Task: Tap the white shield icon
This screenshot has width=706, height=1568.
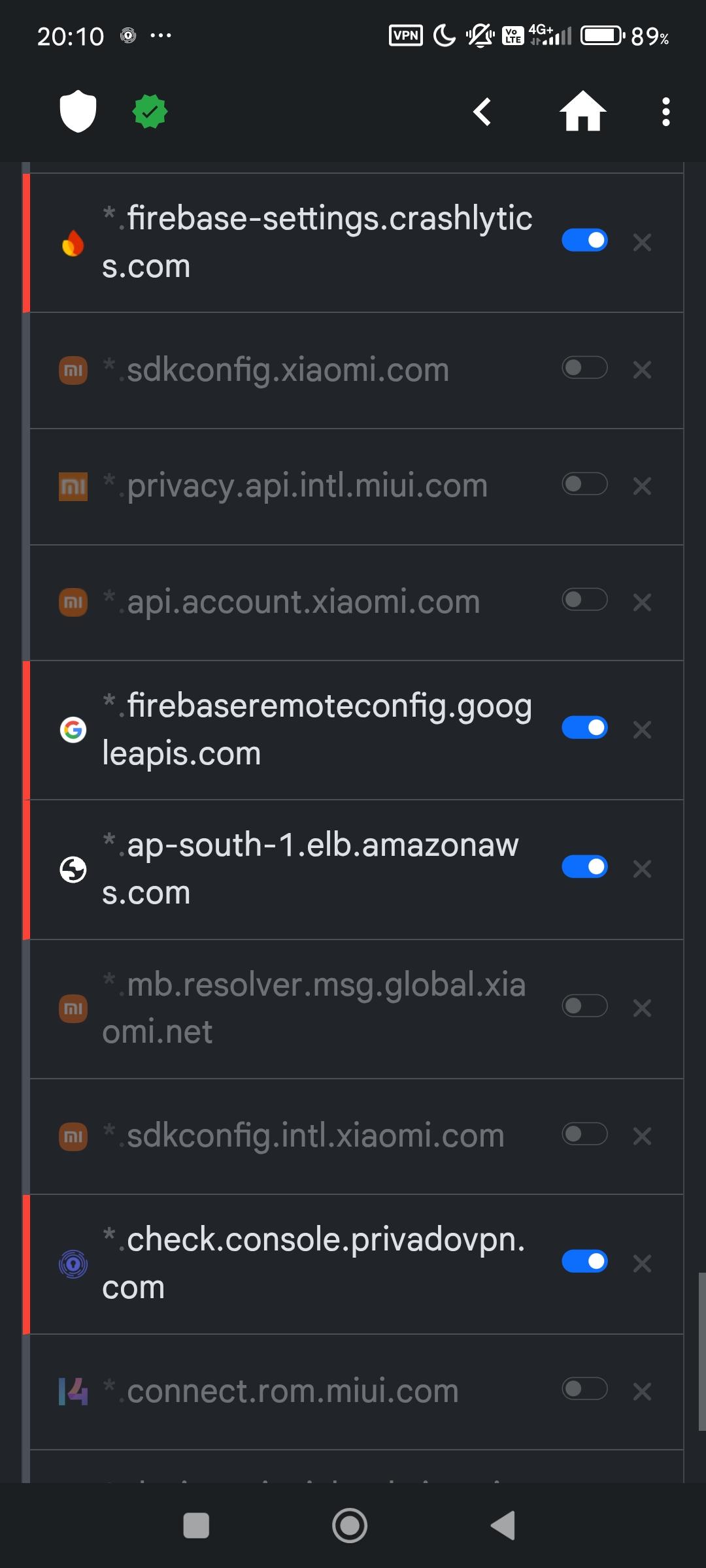Action: tap(78, 111)
